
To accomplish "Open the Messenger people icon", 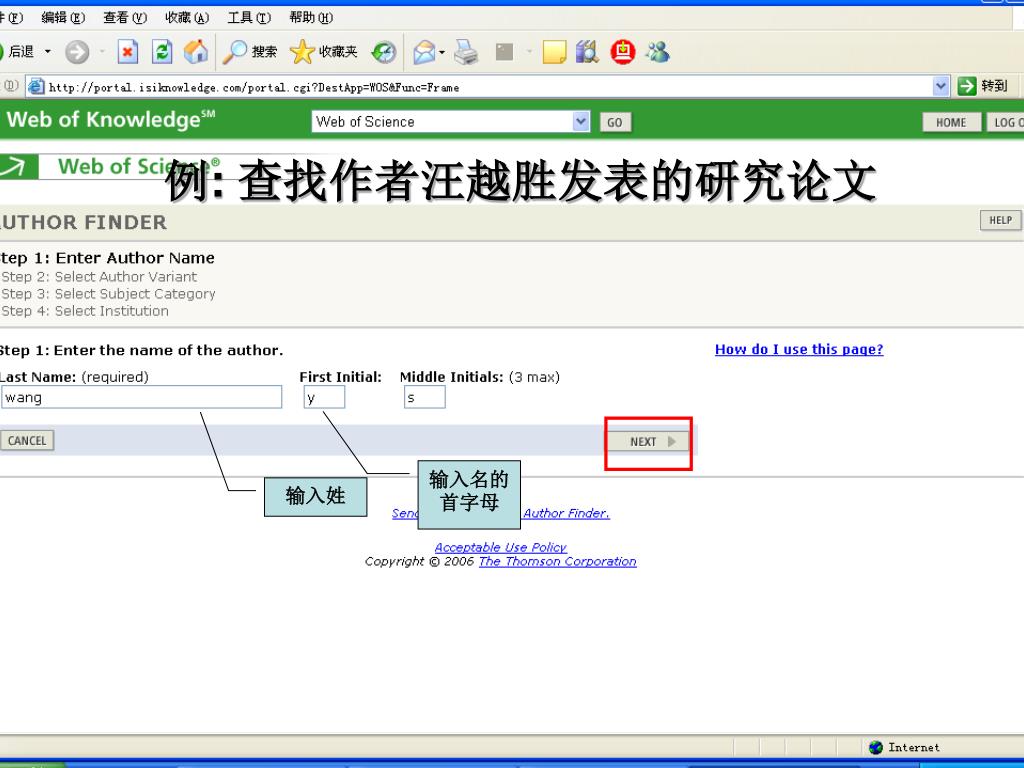I will [658, 52].
